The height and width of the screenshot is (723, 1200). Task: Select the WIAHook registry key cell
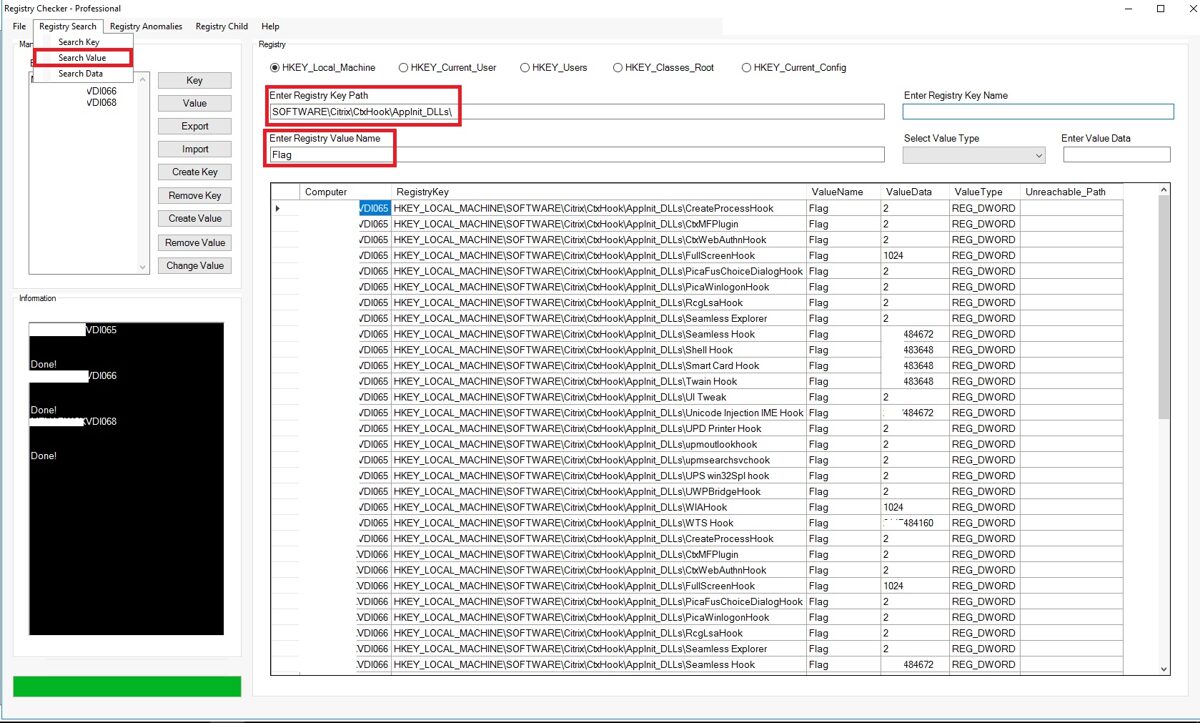[x=599, y=507]
